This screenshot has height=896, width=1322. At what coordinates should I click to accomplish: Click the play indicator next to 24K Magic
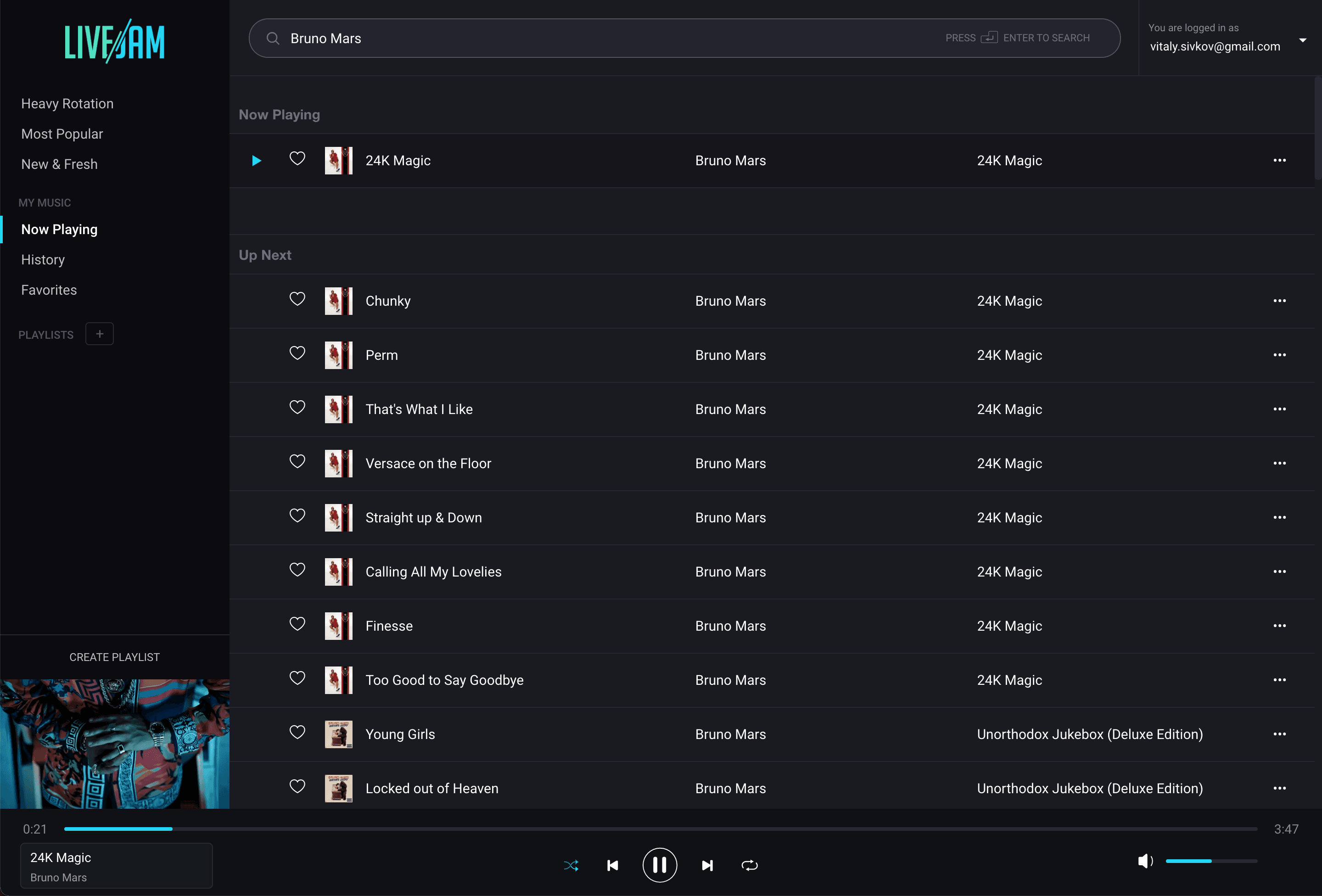coord(257,161)
